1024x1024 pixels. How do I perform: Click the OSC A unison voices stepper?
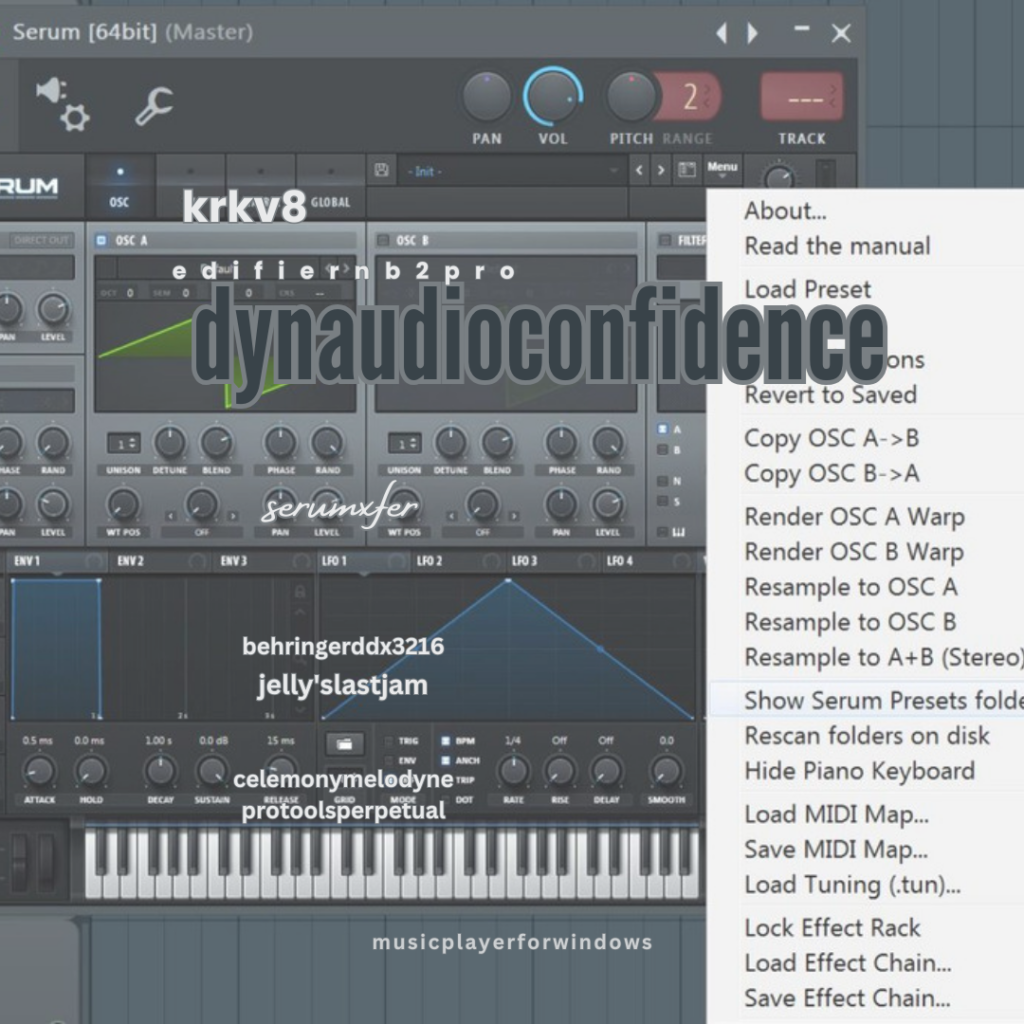coord(123,443)
